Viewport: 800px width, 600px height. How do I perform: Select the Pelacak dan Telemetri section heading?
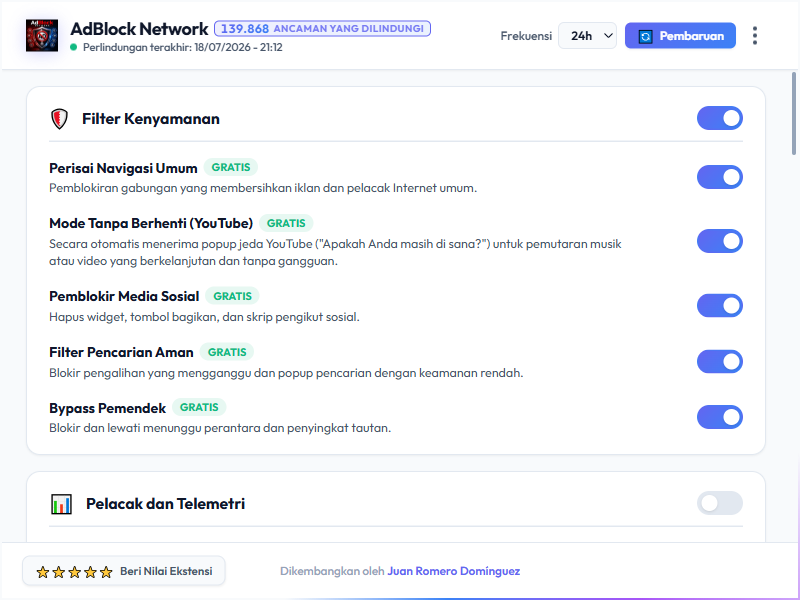point(165,504)
